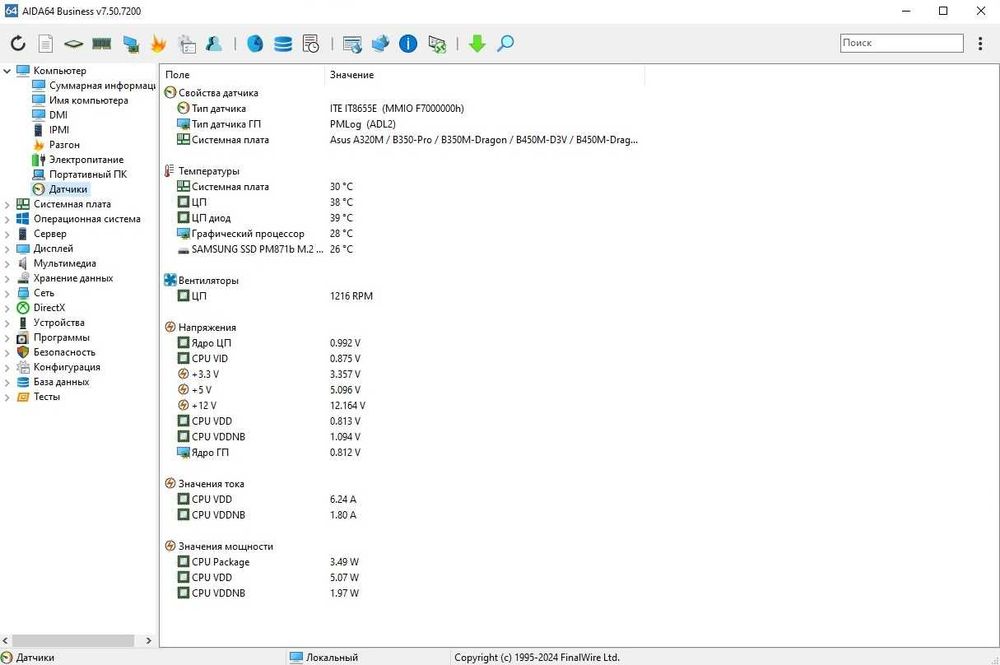Select the 1216 RPM fan value

(351, 296)
